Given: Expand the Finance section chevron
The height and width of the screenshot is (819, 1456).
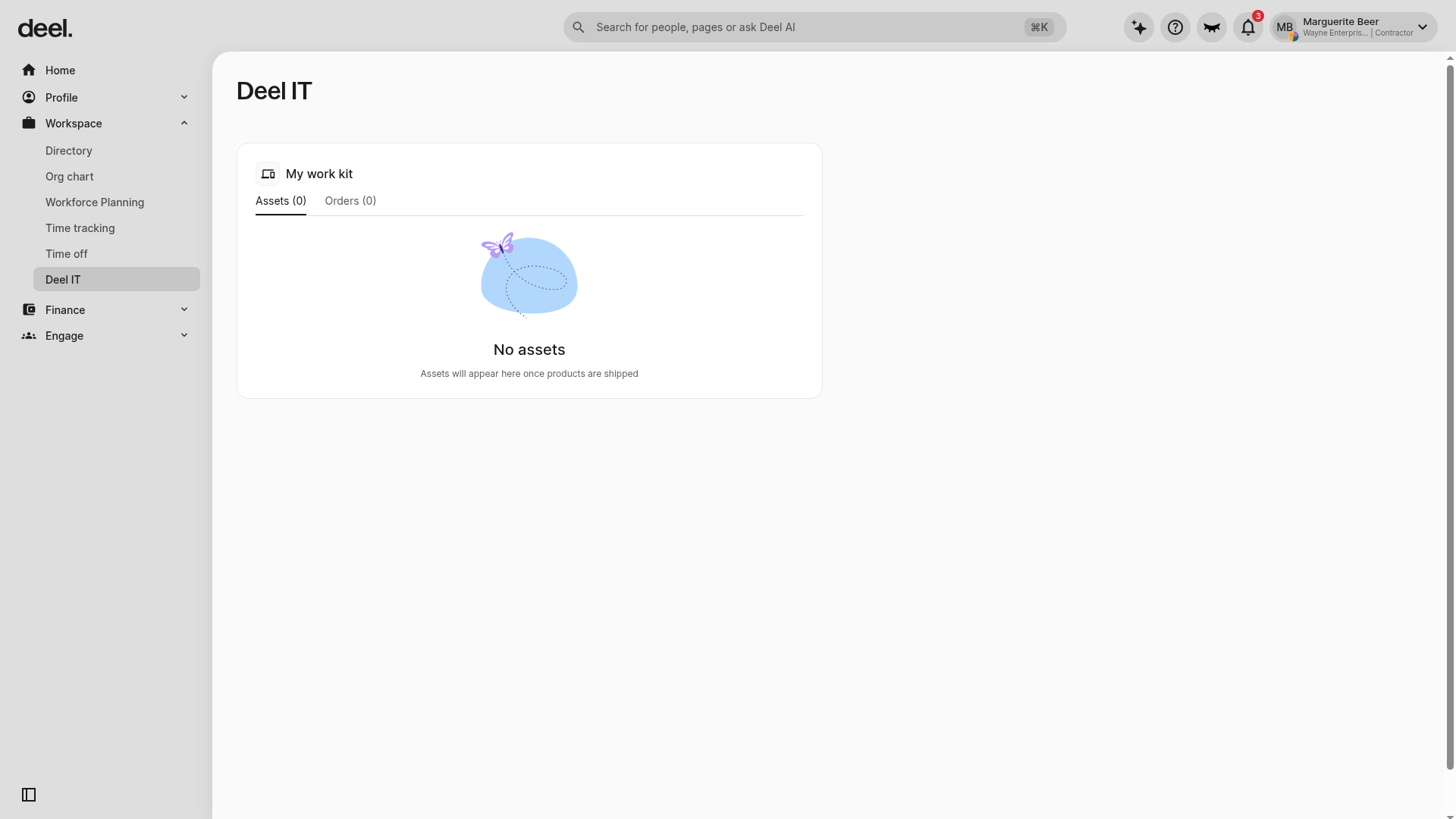Looking at the screenshot, I should [184, 309].
